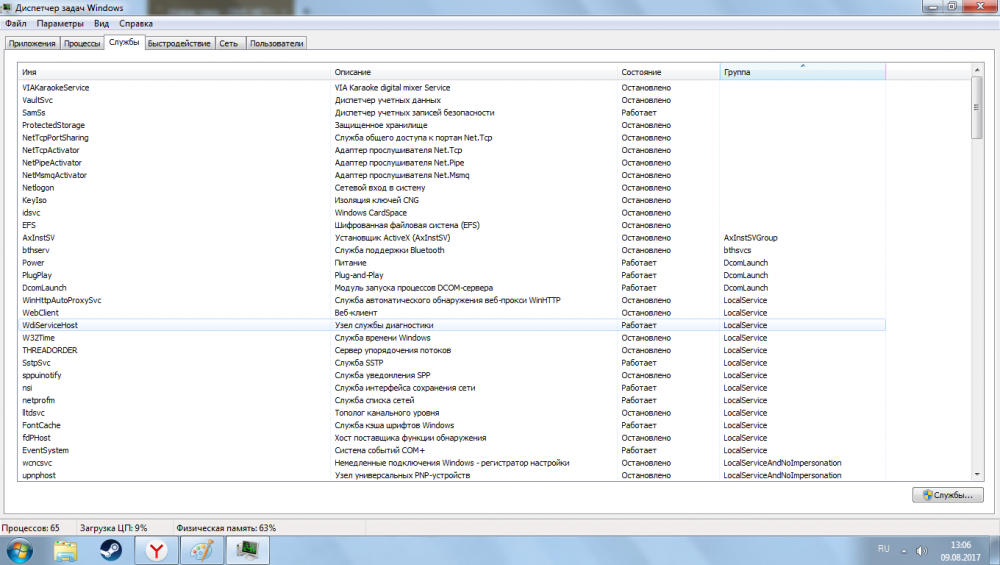Click the RU language indicator

coord(883,549)
